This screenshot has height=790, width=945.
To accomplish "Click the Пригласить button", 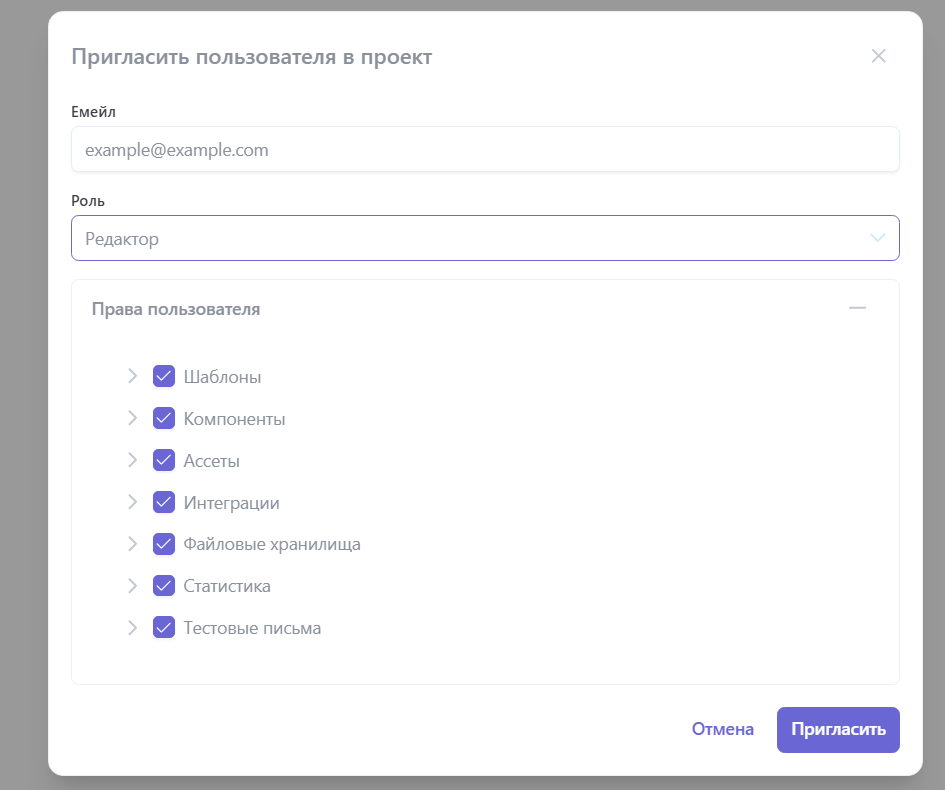I will 838,729.
